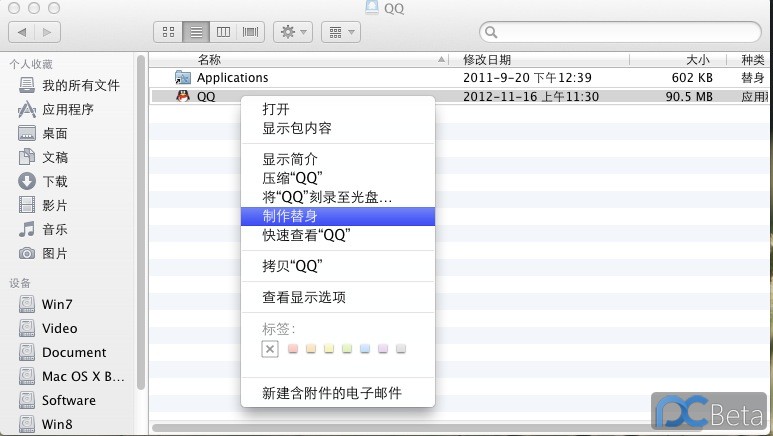The height and width of the screenshot is (436, 773).
Task: Select the Applications alias row
Action: coord(458,77)
